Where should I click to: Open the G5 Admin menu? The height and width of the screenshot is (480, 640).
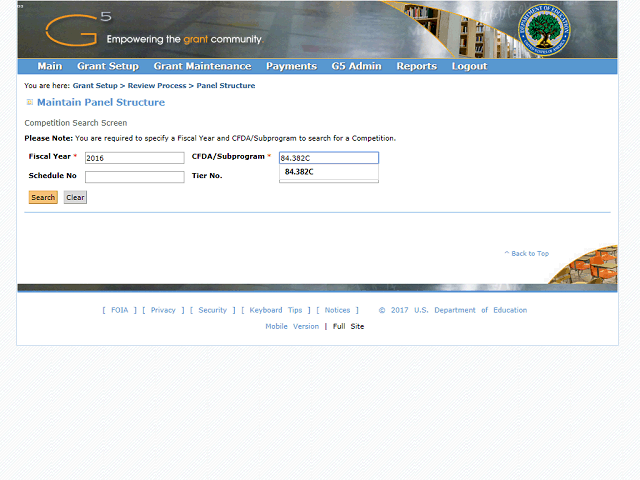click(356, 66)
